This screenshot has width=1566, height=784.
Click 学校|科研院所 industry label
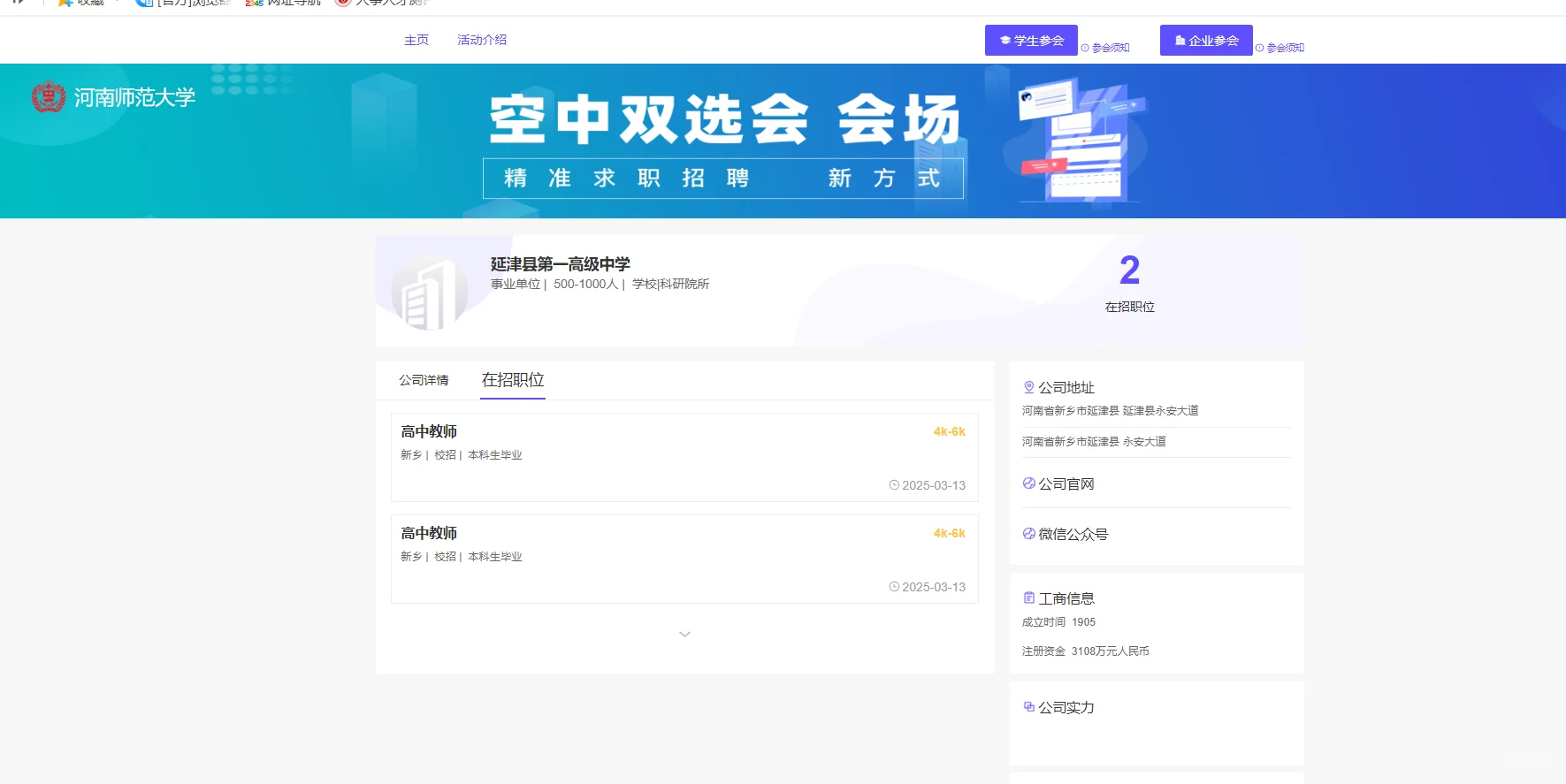[670, 284]
